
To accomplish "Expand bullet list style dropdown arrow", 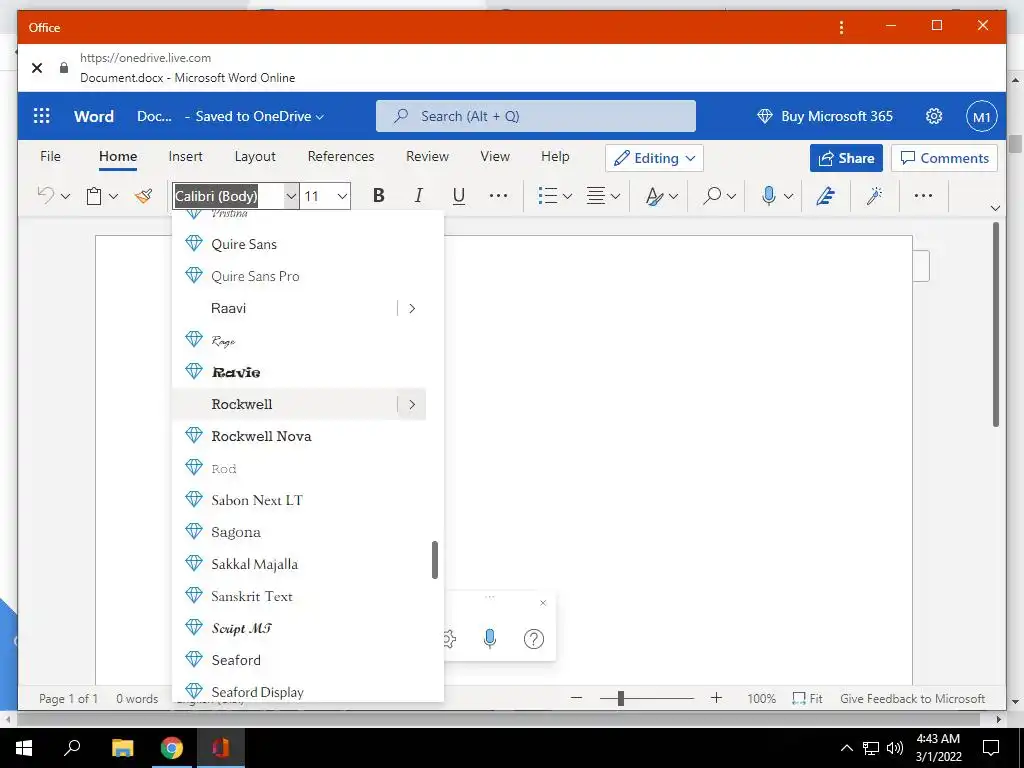I will pos(568,196).
